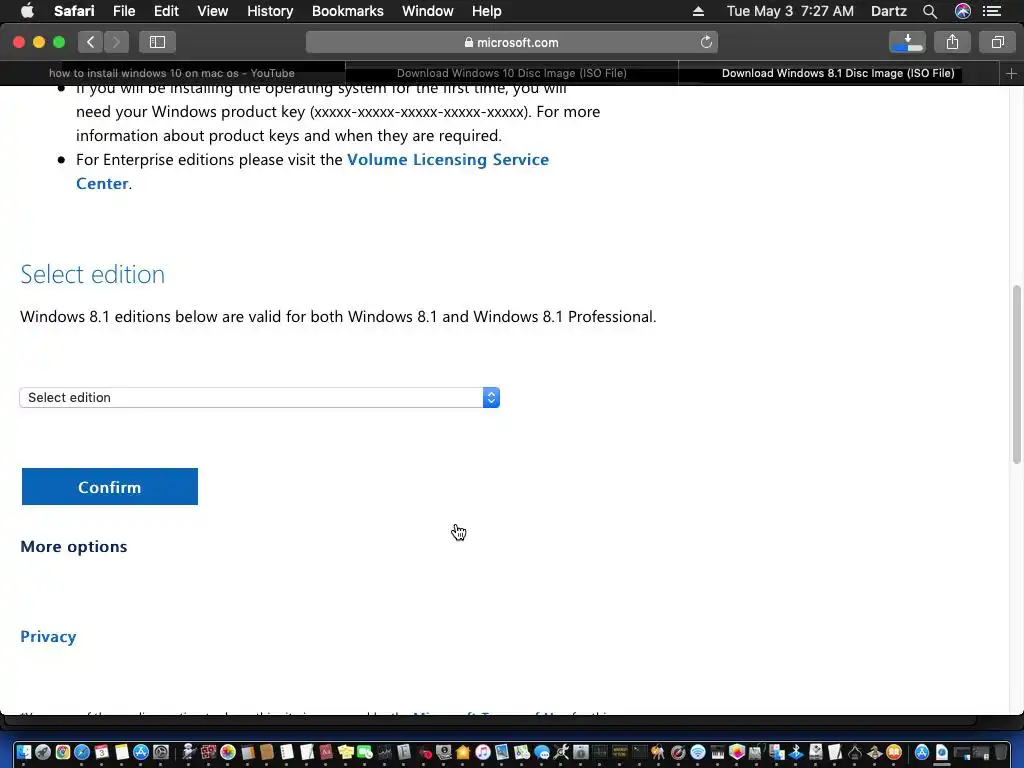The width and height of the screenshot is (1024, 768).
Task: Open the Safari File menu
Action: click(123, 11)
